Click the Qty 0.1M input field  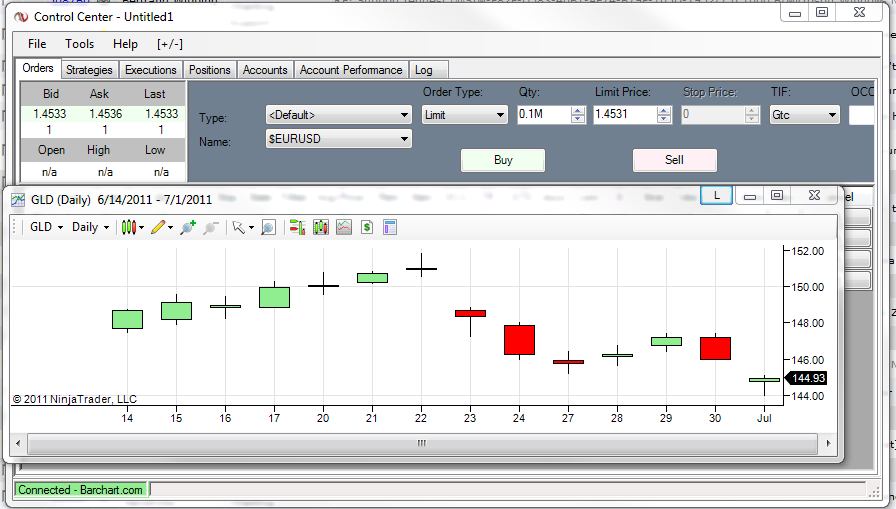point(543,115)
